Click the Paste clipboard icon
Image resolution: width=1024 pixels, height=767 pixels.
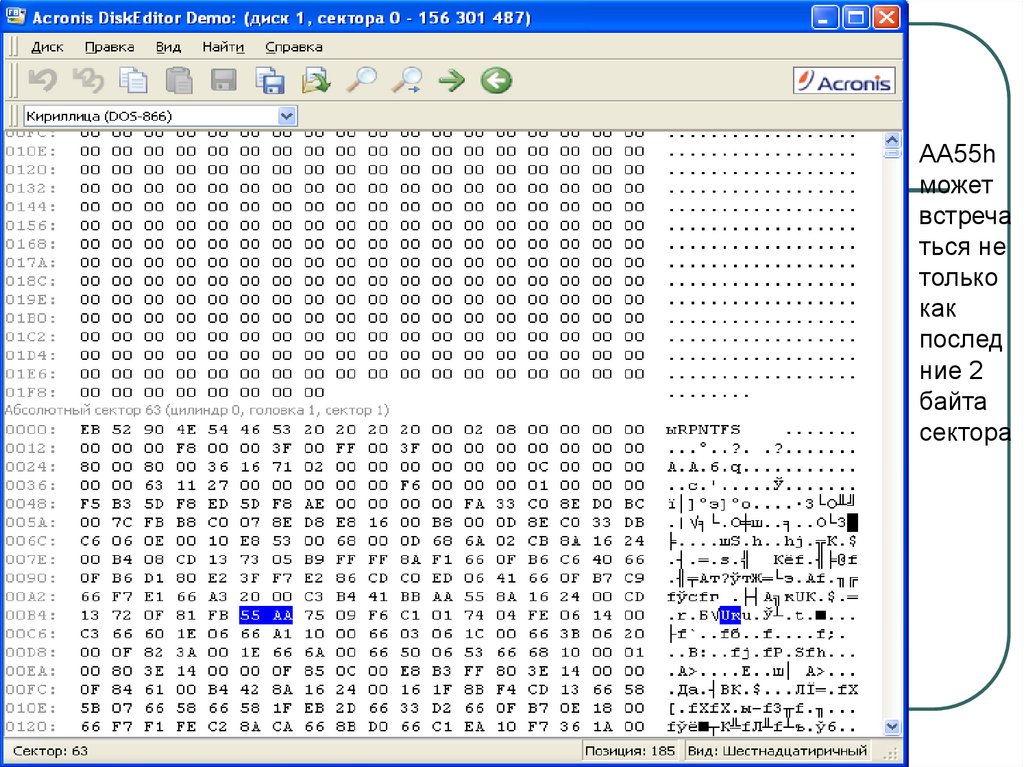[178, 81]
